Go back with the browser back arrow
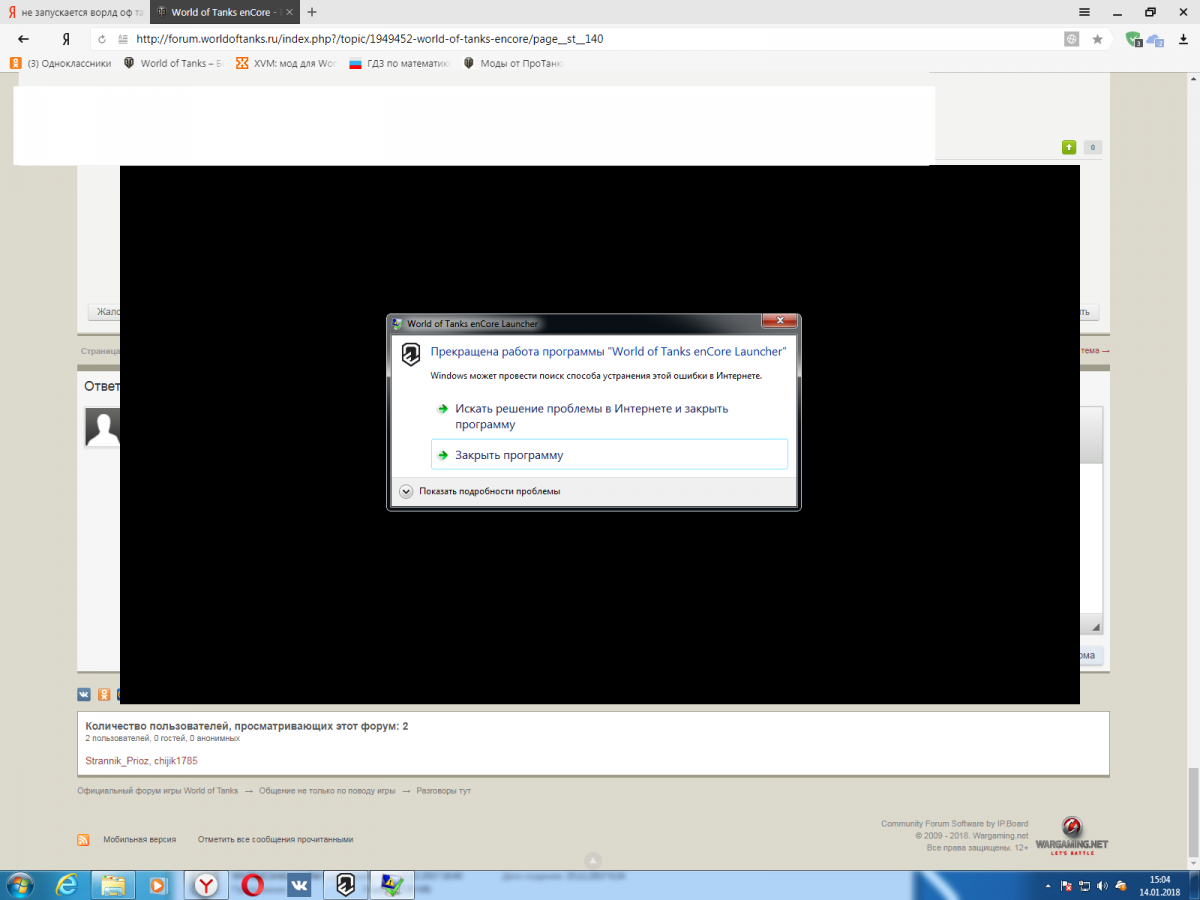The image size is (1200, 900). coord(23,39)
